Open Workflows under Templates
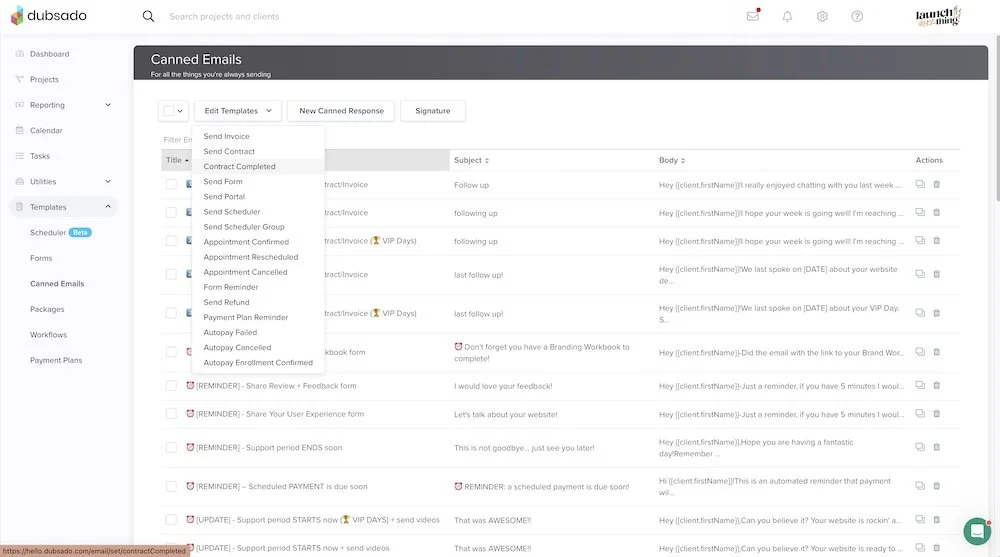Viewport: 1000px width, 557px height. pyautogui.click(x=48, y=334)
